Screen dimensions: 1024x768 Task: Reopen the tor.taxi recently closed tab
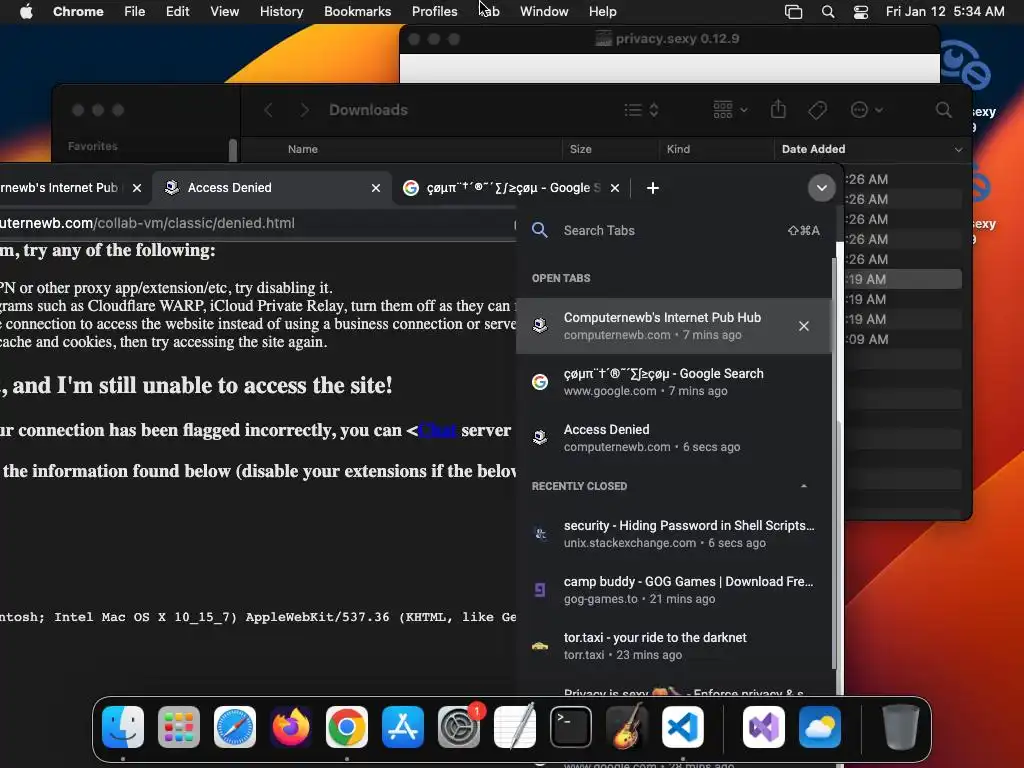tap(673, 646)
